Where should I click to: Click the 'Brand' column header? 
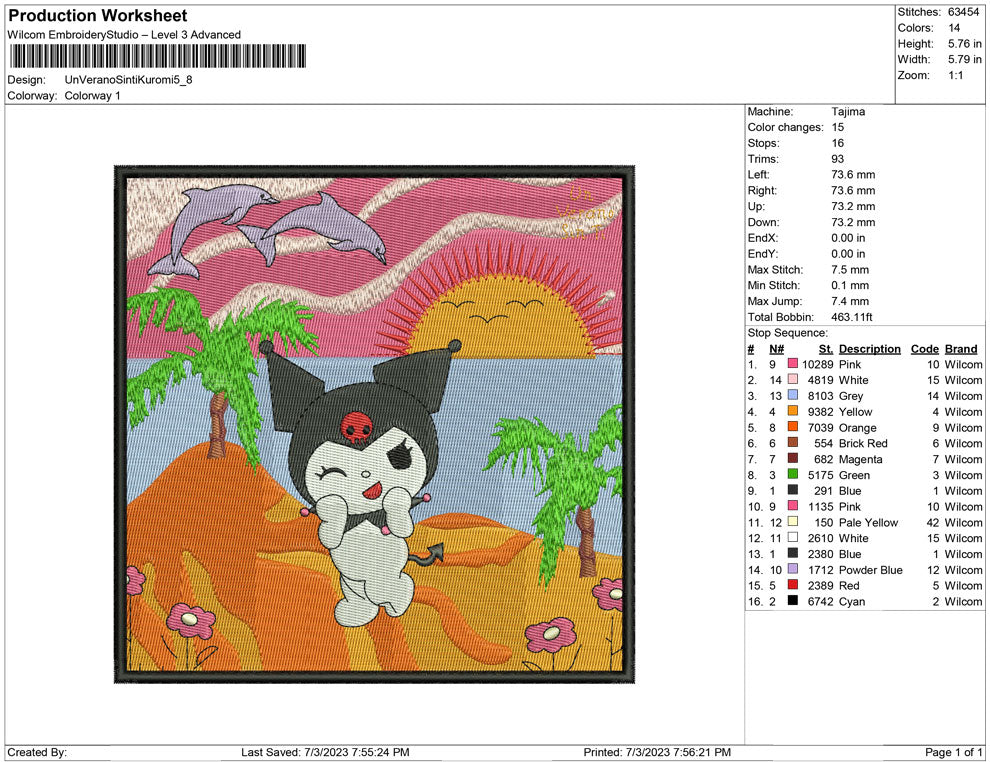pyautogui.click(x=961, y=348)
